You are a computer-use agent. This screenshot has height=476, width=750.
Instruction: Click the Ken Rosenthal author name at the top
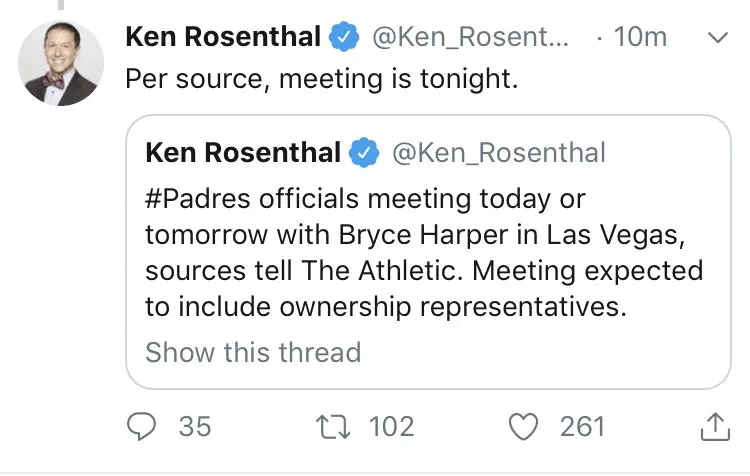click(x=223, y=38)
